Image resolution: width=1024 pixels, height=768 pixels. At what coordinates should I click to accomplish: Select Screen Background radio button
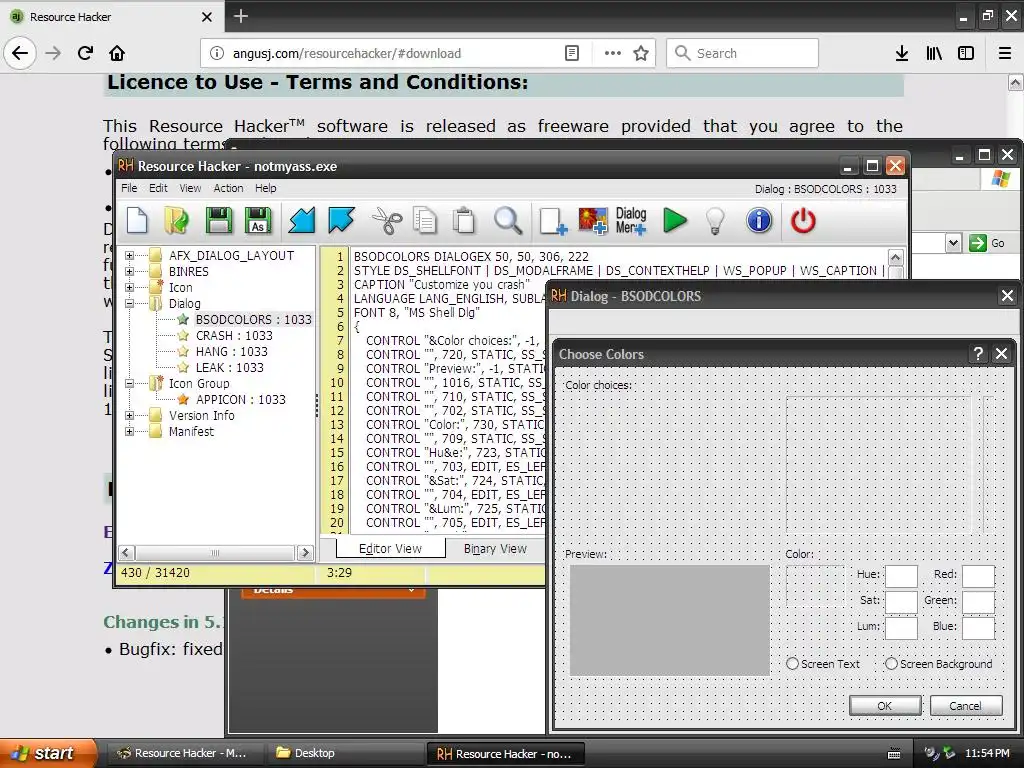coord(891,664)
